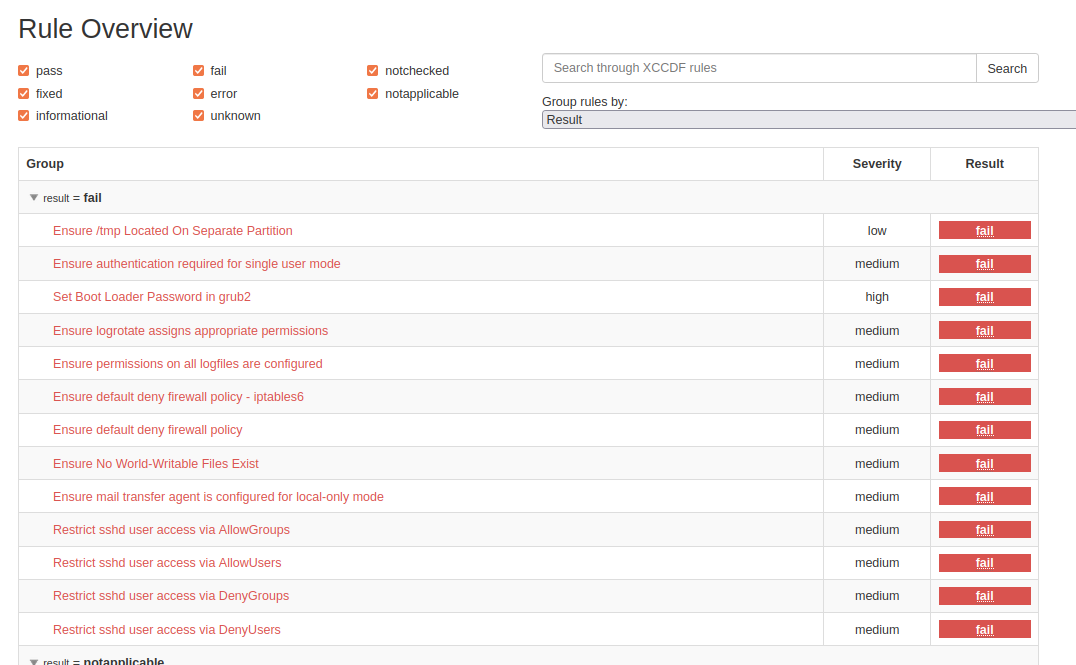This screenshot has width=1076, height=665.
Task: Click fail badge for mail transfer agent rule
Action: click(x=984, y=497)
